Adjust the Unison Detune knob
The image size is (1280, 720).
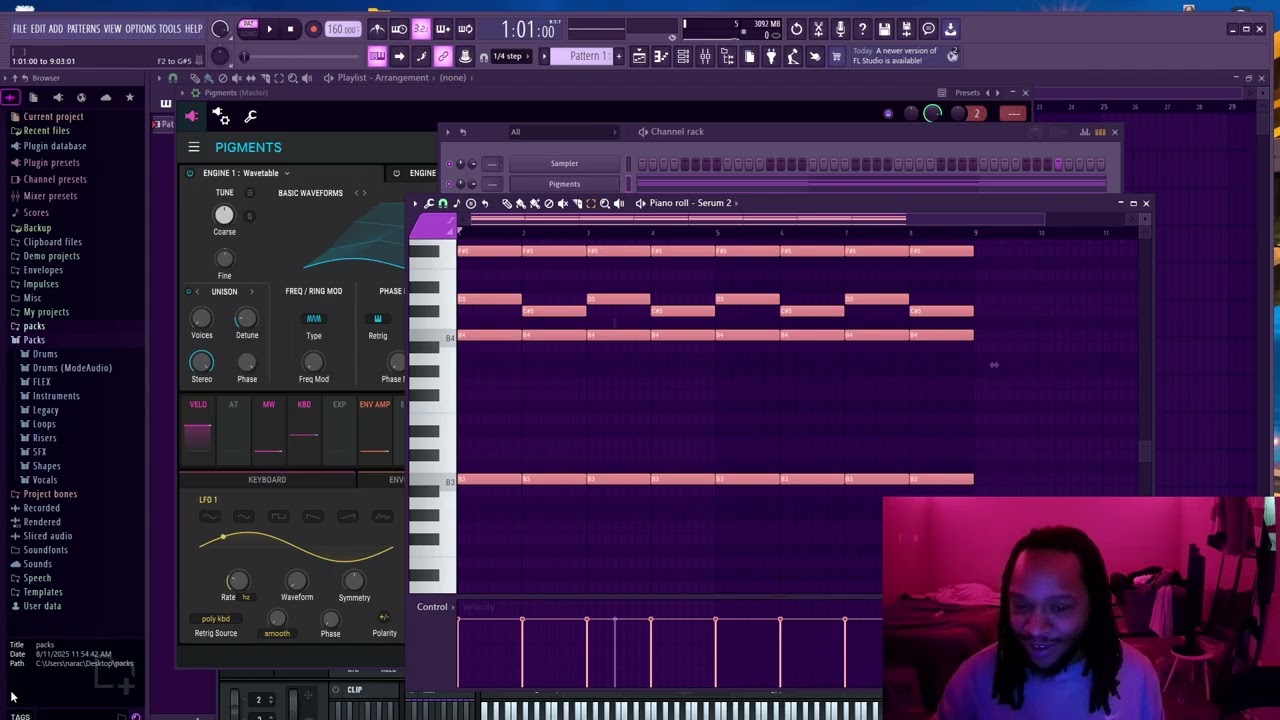click(246, 318)
